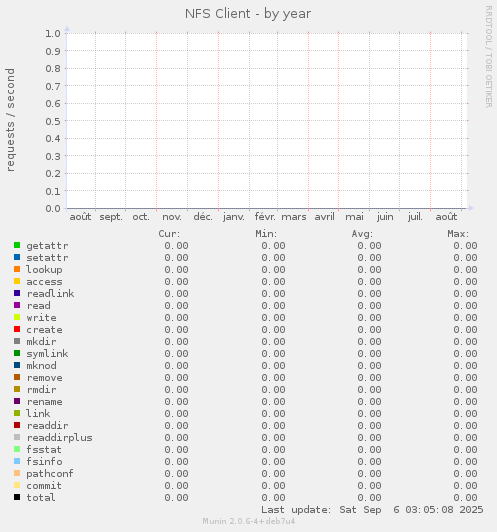Screen dimensions: 497x532
Task: Click the purple read legend swatch
Action: (x=17, y=305)
